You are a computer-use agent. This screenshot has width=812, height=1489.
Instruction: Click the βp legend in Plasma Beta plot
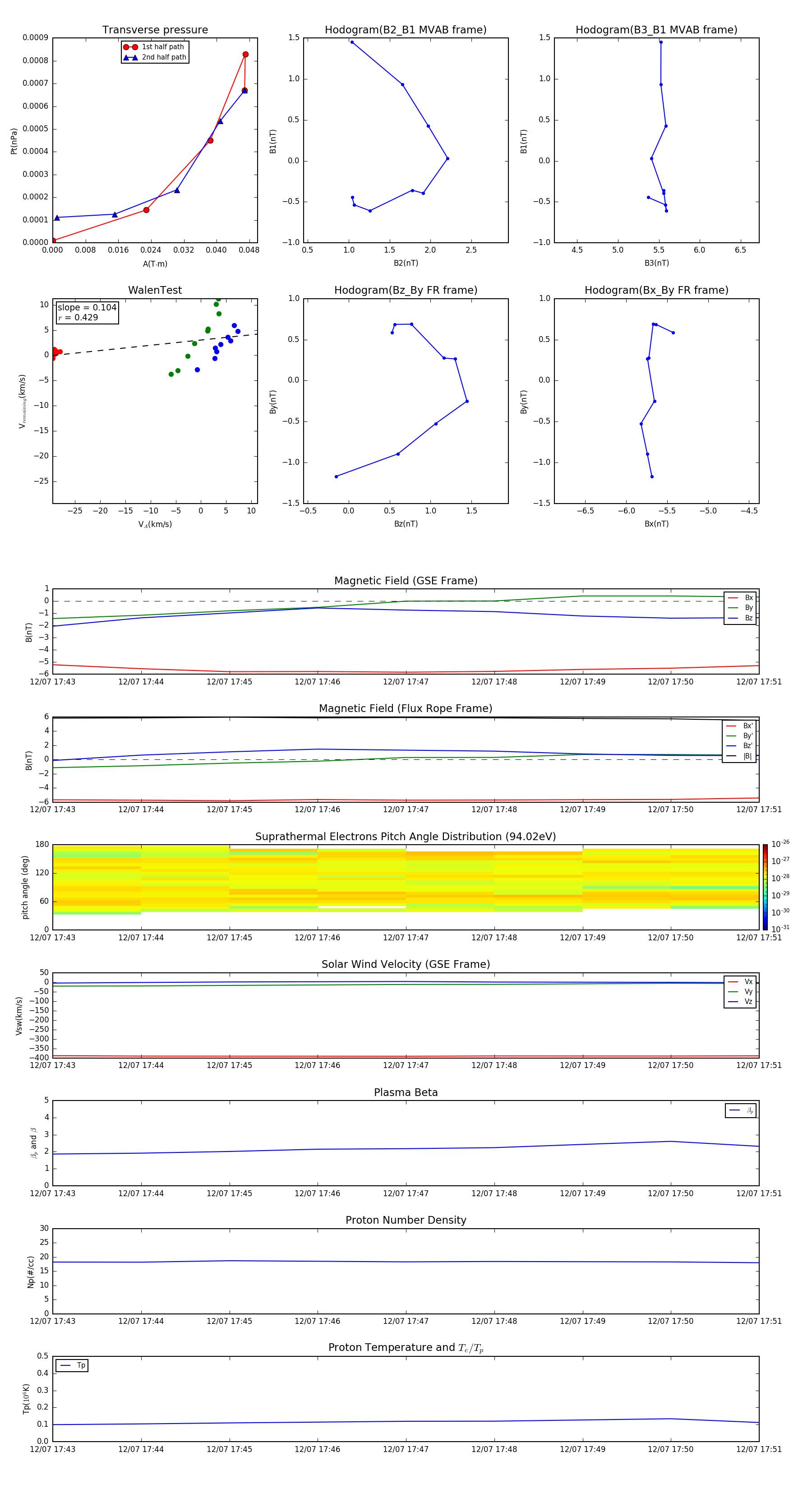click(741, 1110)
